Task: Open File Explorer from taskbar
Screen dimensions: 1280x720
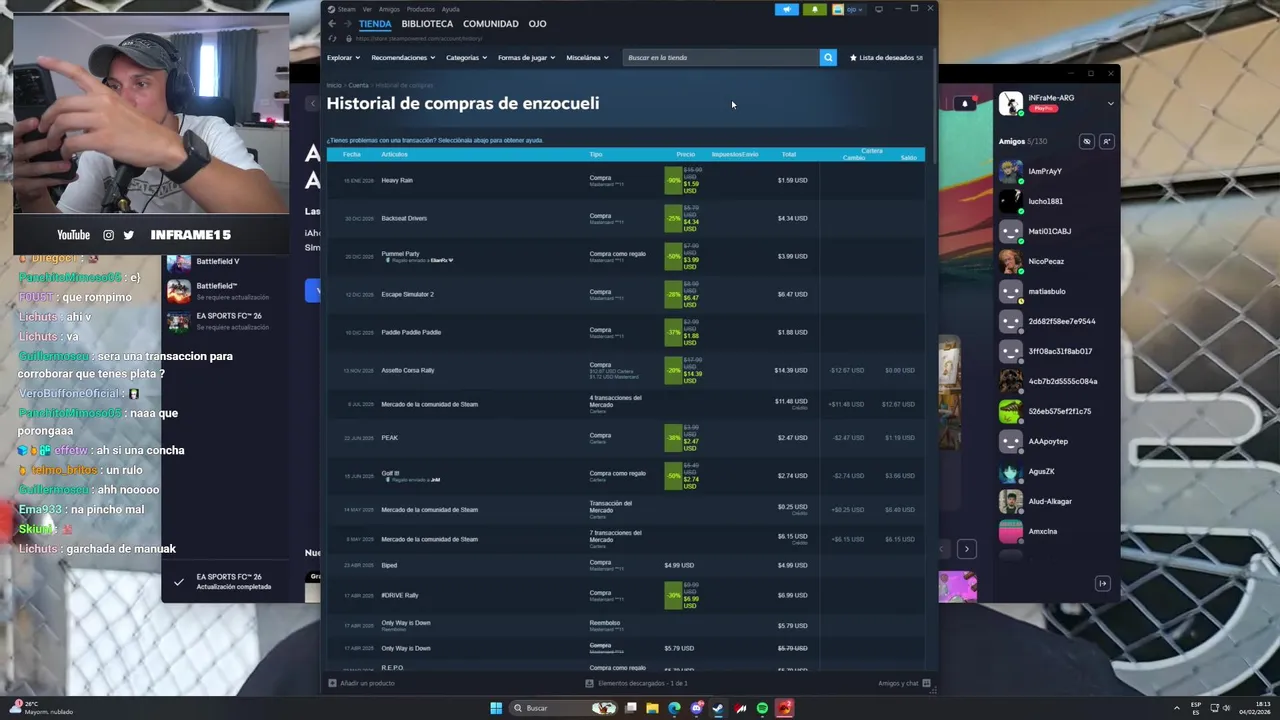Action: (x=652, y=708)
